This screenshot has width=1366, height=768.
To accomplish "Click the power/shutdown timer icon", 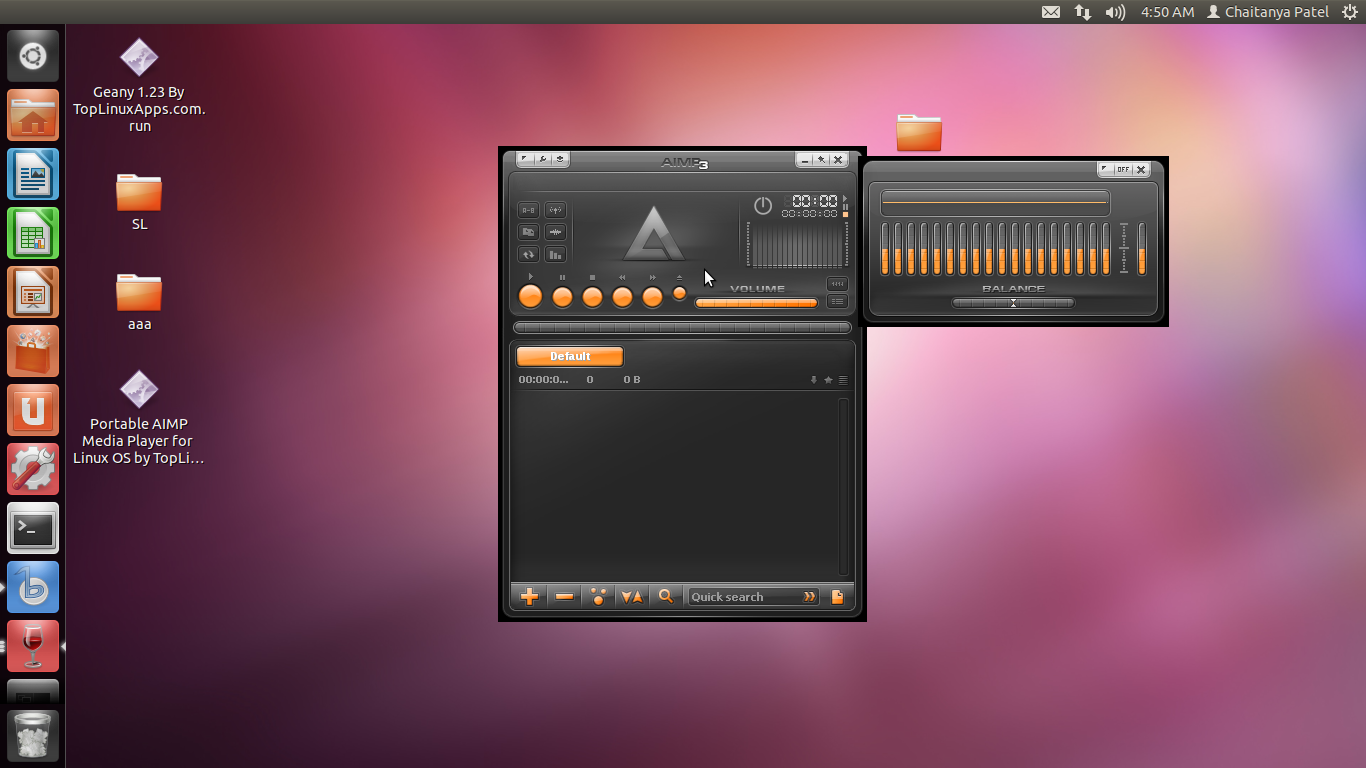I will tap(763, 206).
